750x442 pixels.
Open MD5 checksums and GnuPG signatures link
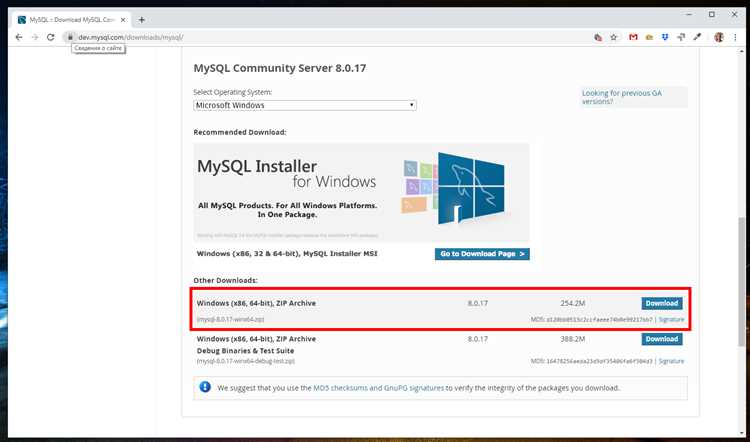click(x=378, y=388)
